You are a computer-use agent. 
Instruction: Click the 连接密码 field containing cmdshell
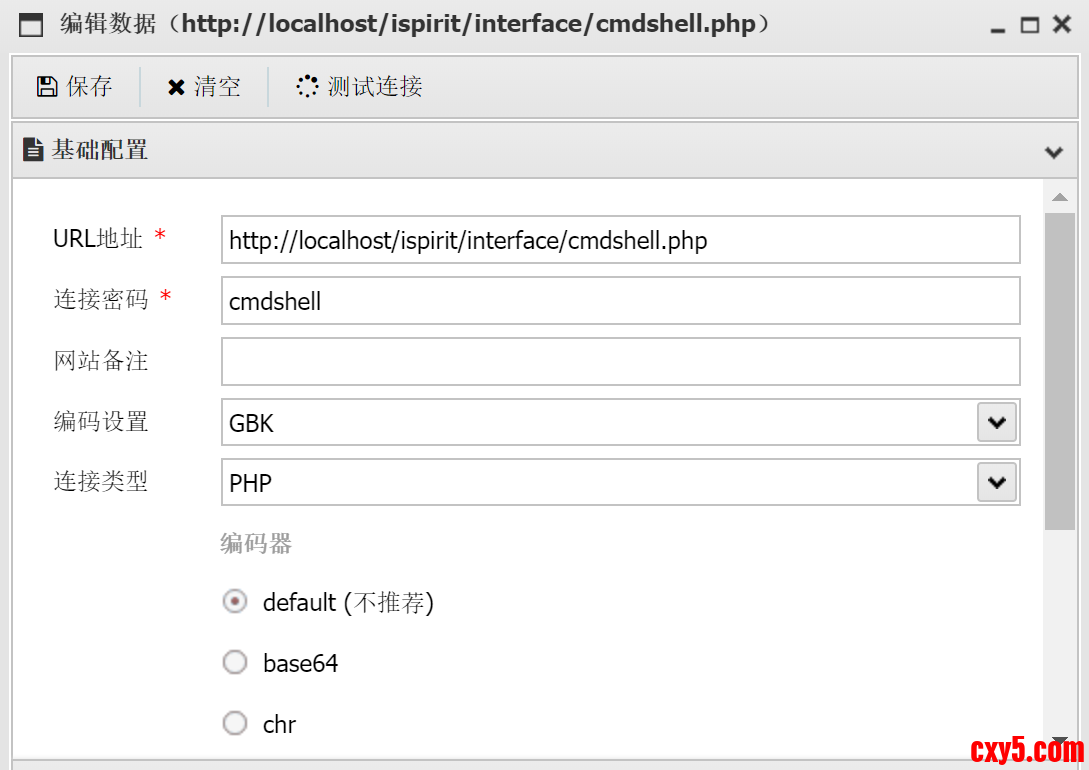click(620, 301)
